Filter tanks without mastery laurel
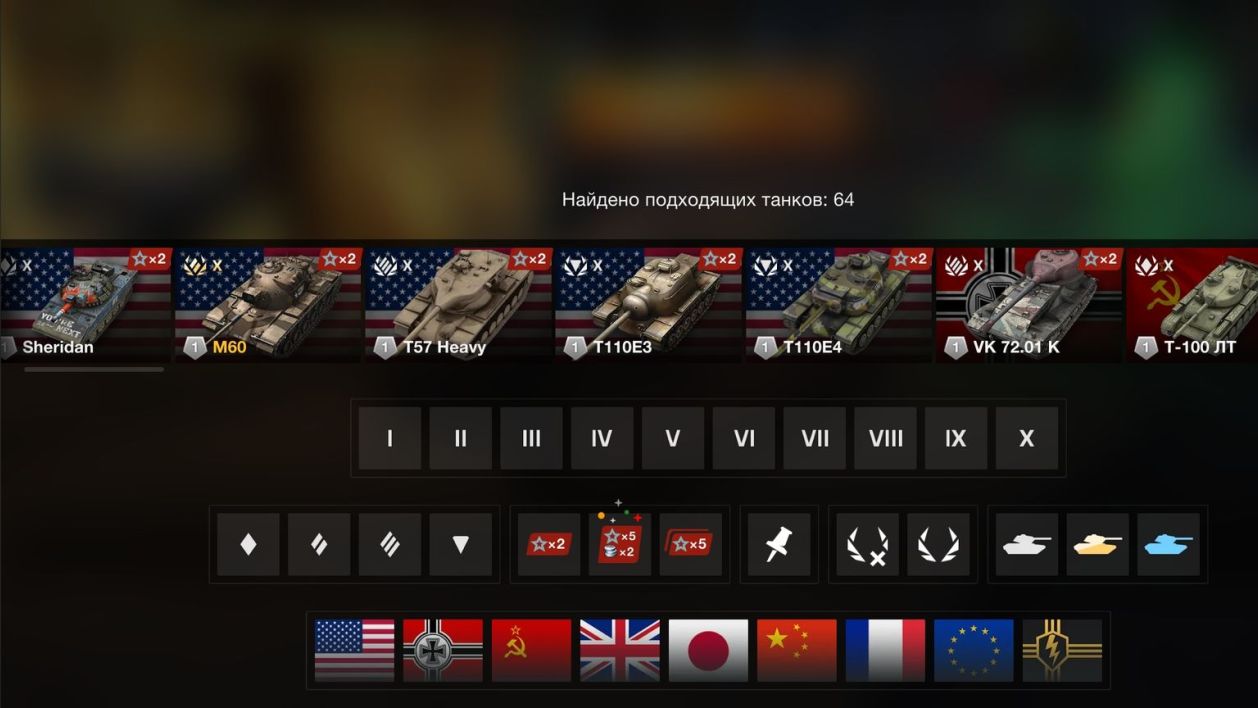The image size is (1258, 708). click(867, 544)
